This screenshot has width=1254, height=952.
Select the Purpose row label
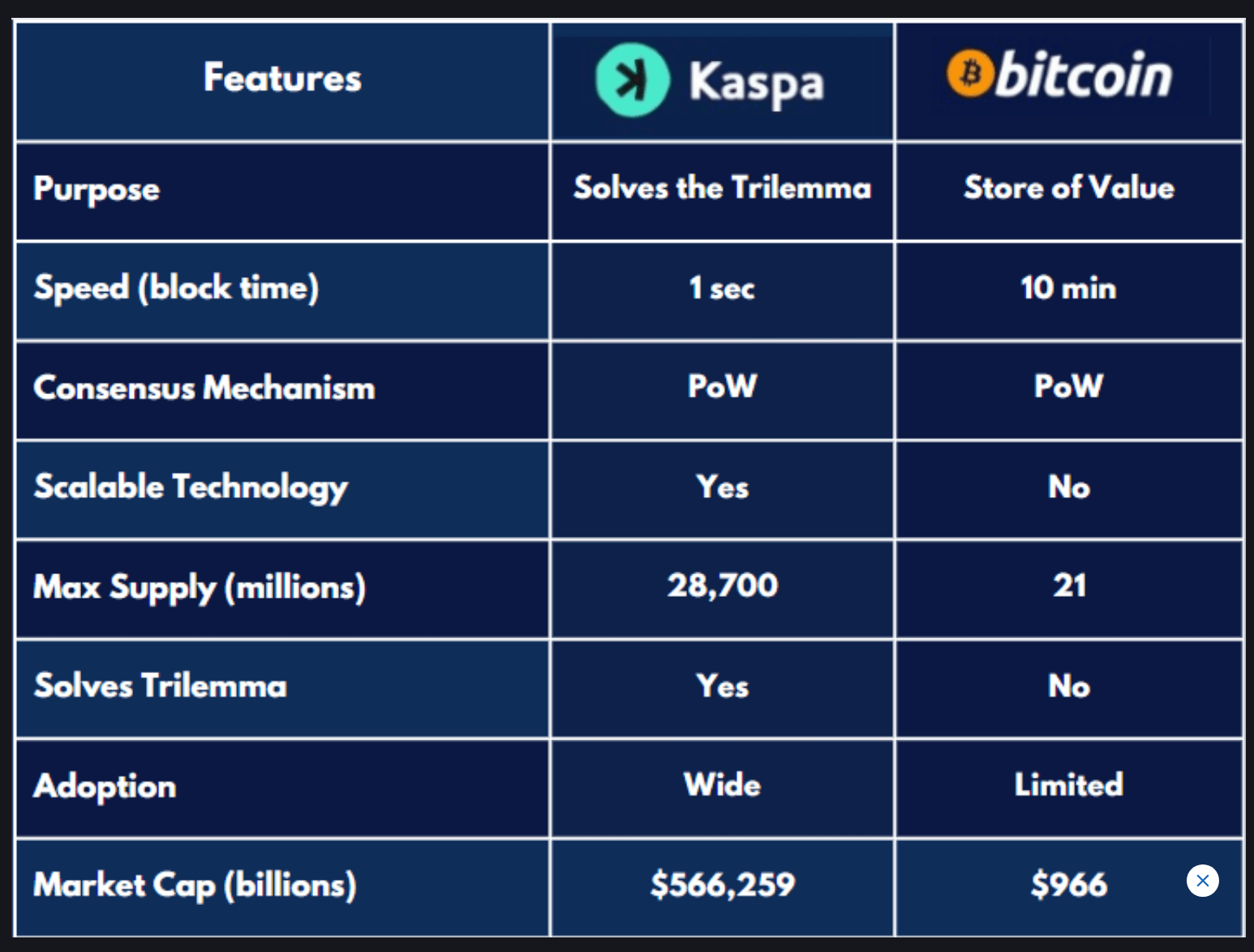pyautogui.click(x=97, y=190)
